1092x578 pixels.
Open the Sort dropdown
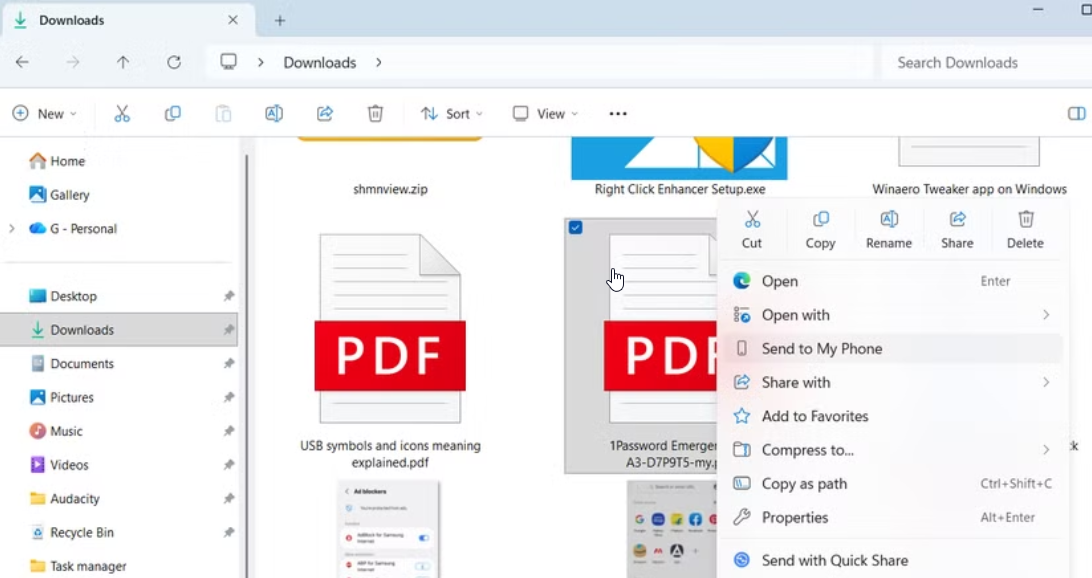pos(452,114)
